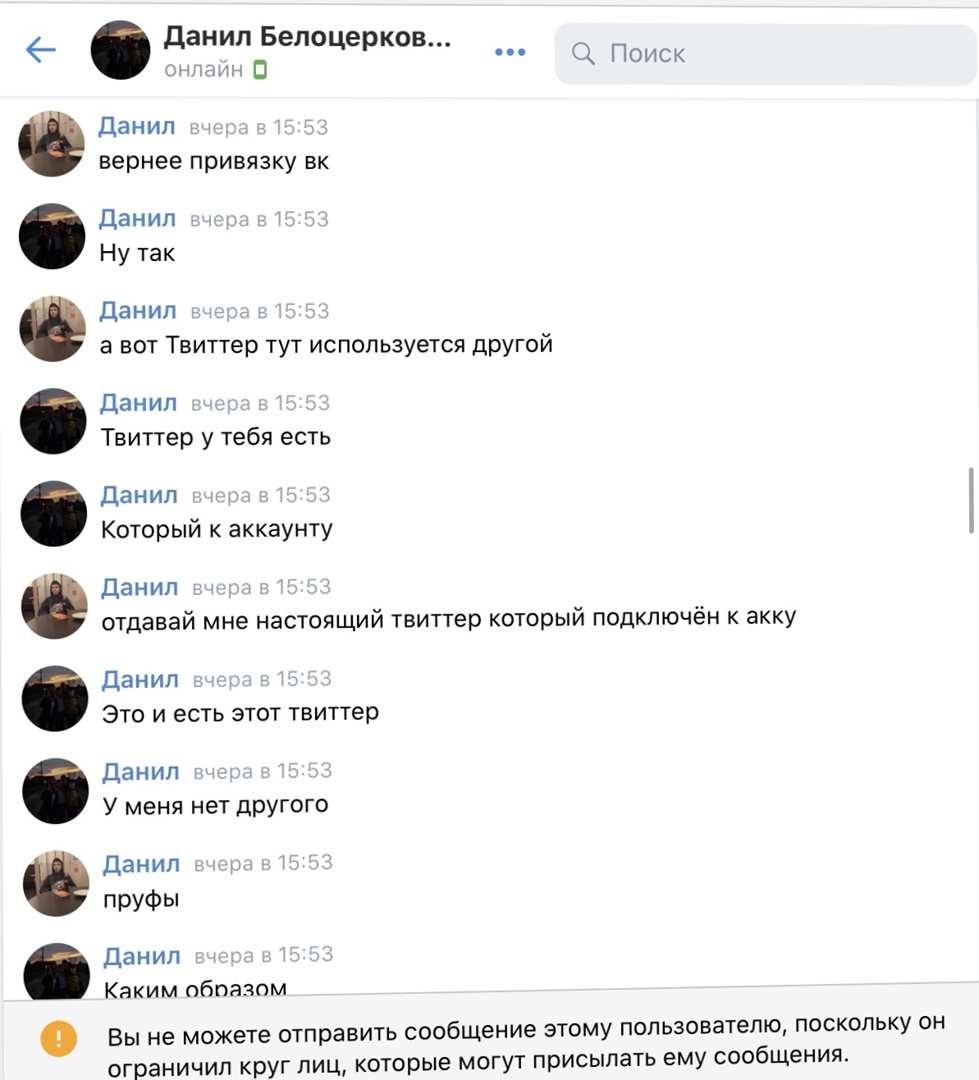This screenshot has width=979, height=1080.
Task: Click the orange warning exclamation icon
Action: click(x=59, y=1038)
